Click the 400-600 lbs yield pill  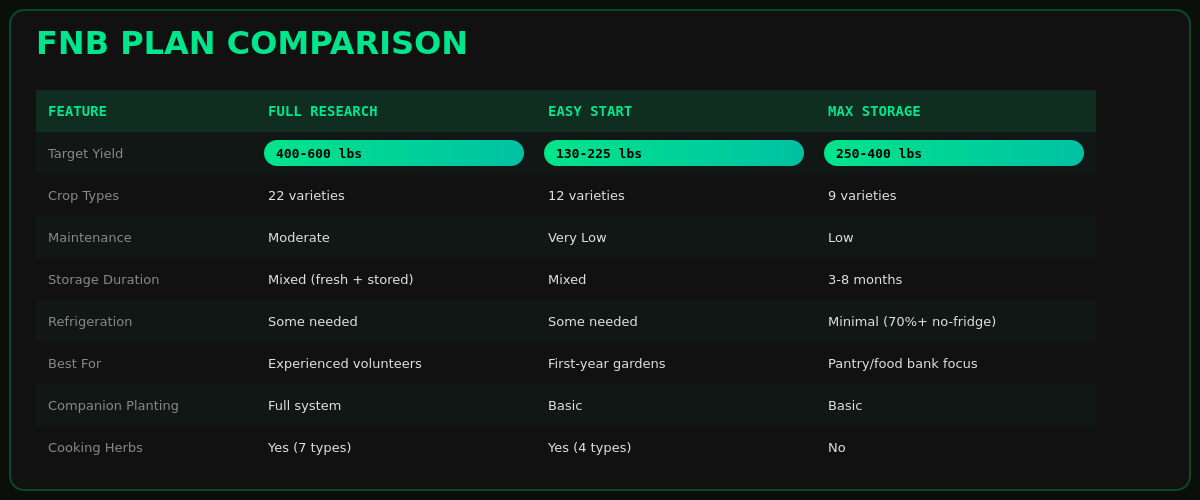pos(394,153)
